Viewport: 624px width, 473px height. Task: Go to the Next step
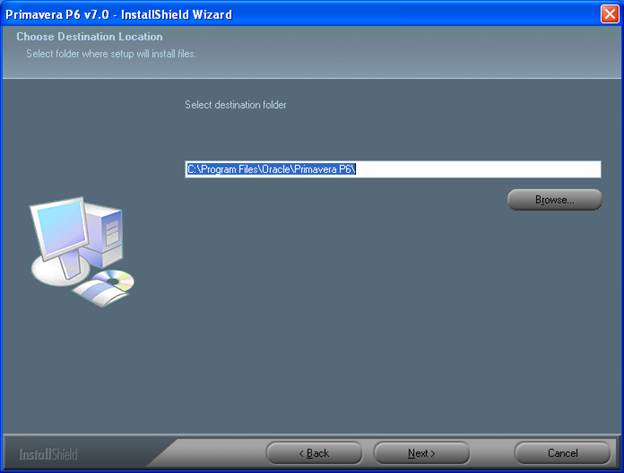coord(421,453)
